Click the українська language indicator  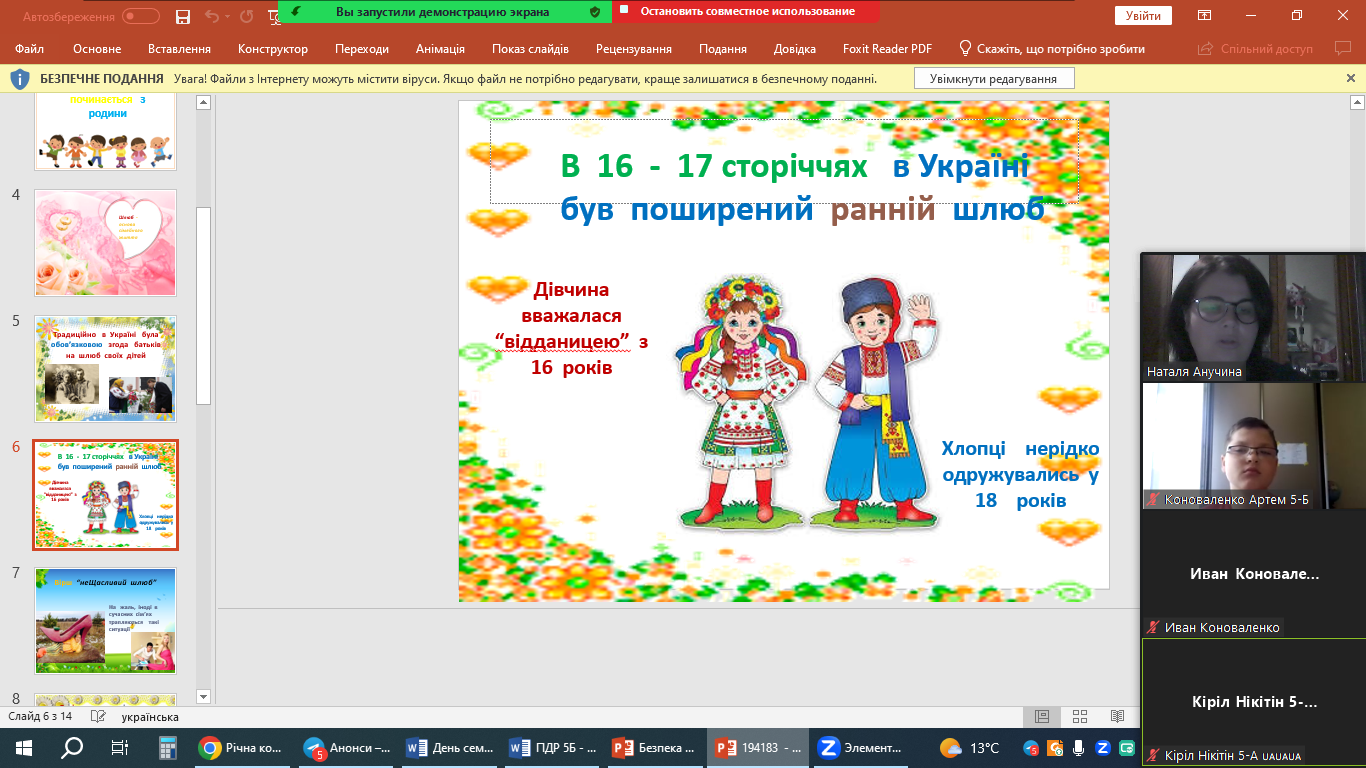150,716
